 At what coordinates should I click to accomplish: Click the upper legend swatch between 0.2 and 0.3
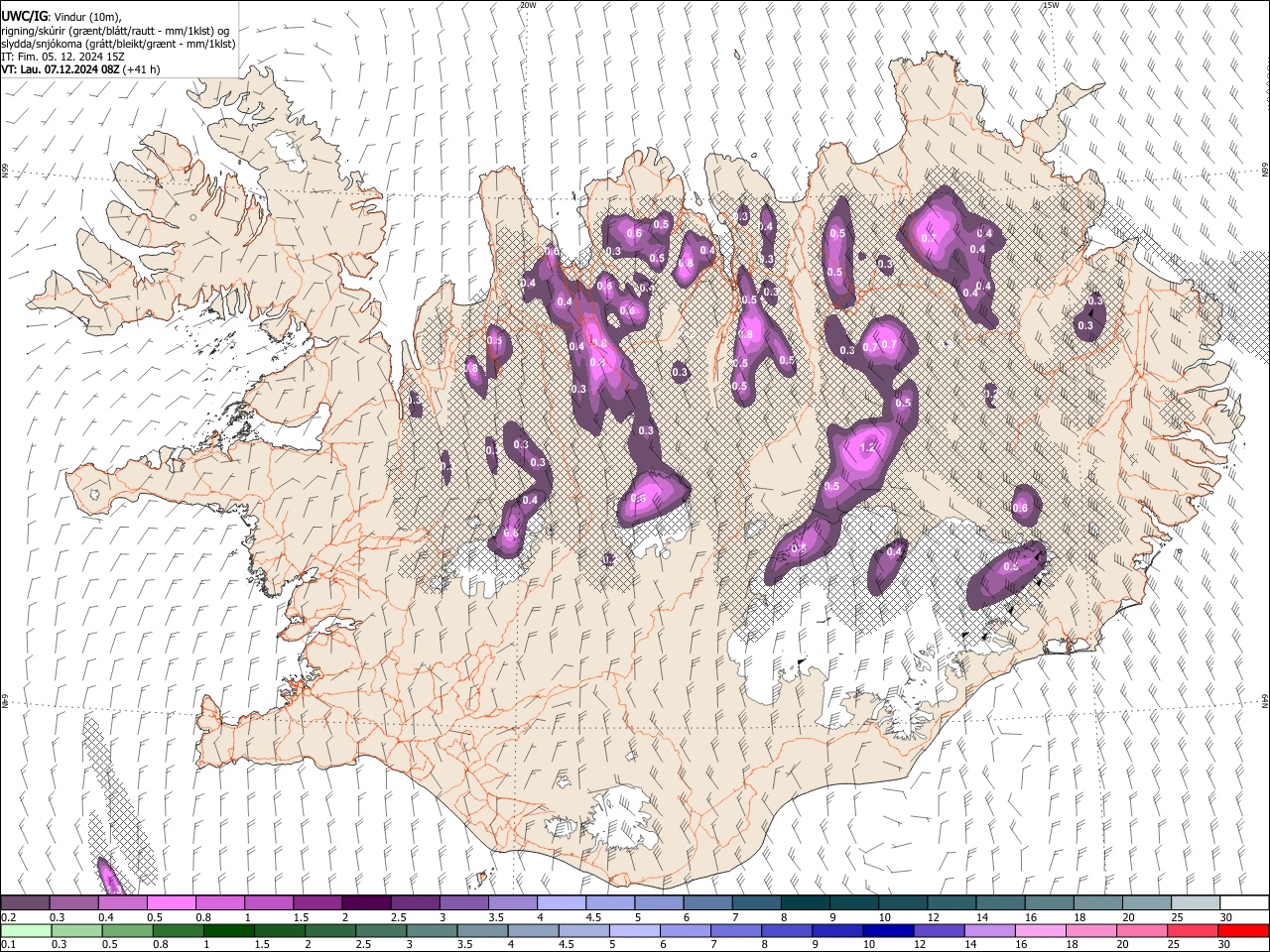[x=26, y=903]
